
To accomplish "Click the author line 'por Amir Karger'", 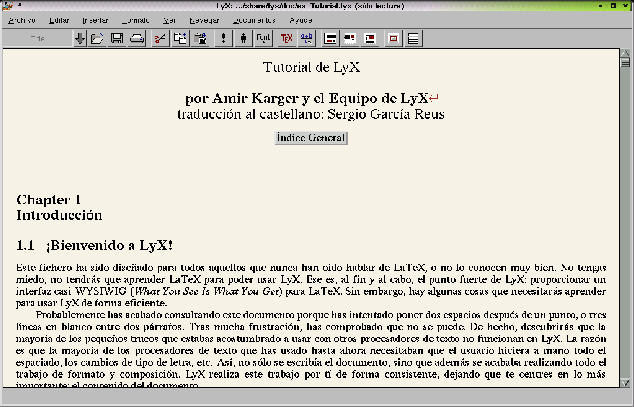I will (306, 98).
